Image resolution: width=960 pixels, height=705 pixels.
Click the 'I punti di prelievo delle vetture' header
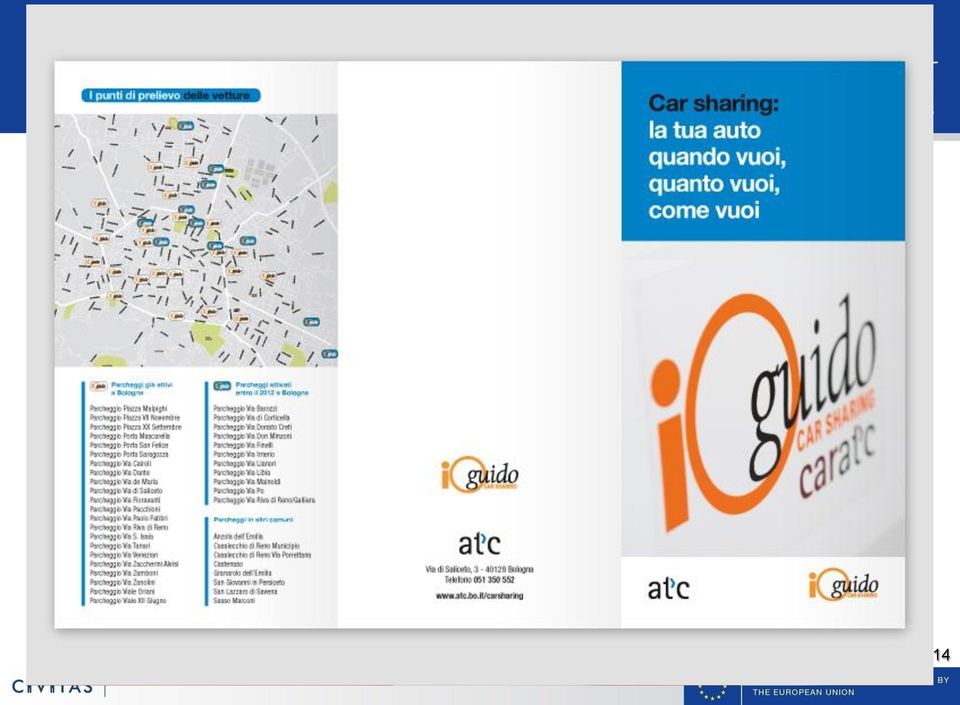tap(171, 95)
